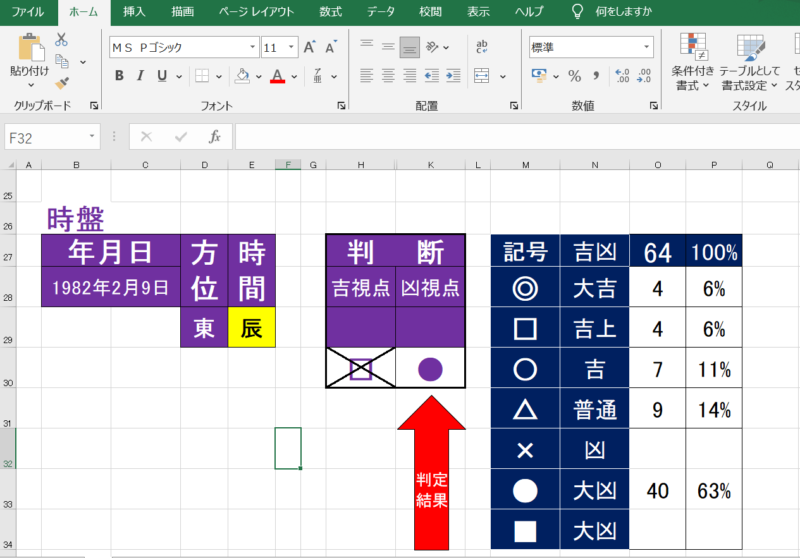Click the Insert Function fx icon

tap(214, 137)
